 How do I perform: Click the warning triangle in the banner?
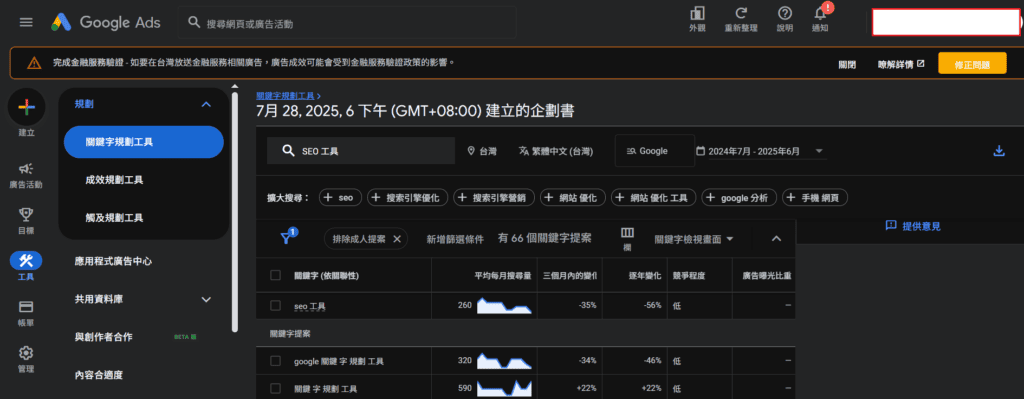point(34,63)
